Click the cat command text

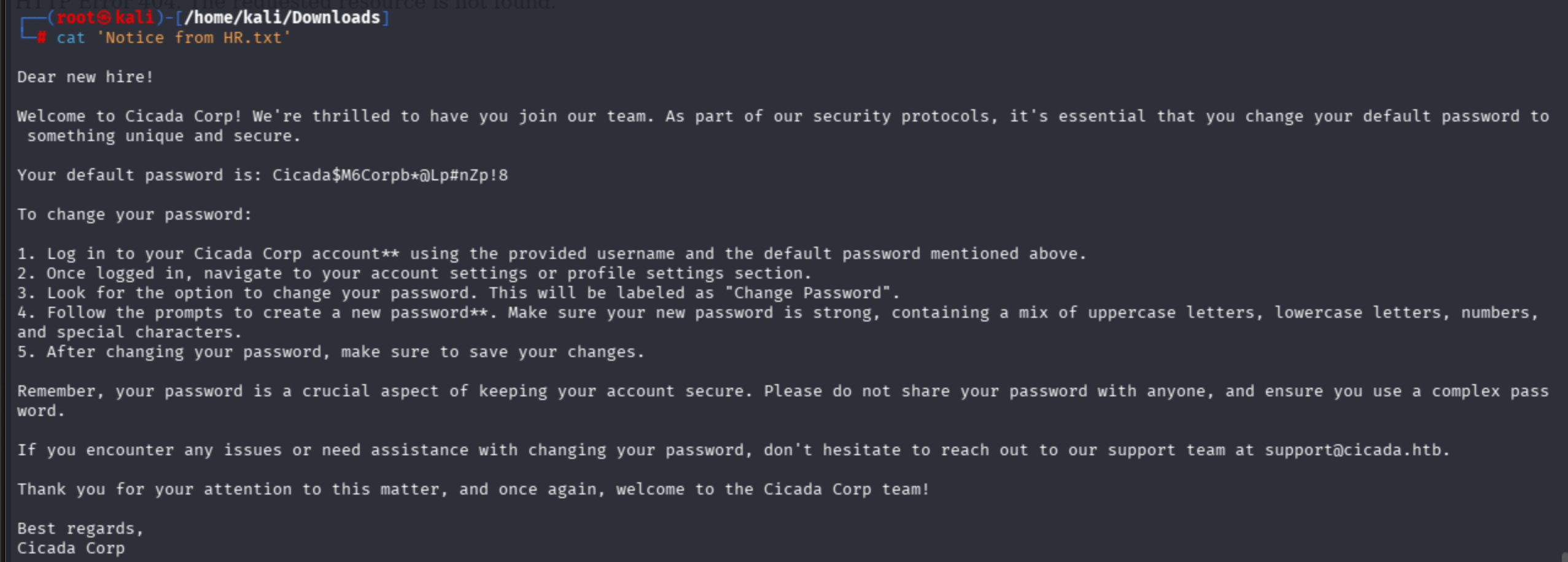click(71, 38)
